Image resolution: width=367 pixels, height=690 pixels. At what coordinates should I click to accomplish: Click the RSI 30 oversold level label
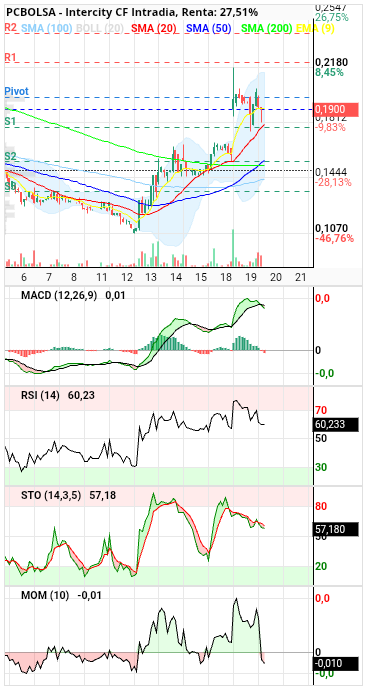(321, 467)
